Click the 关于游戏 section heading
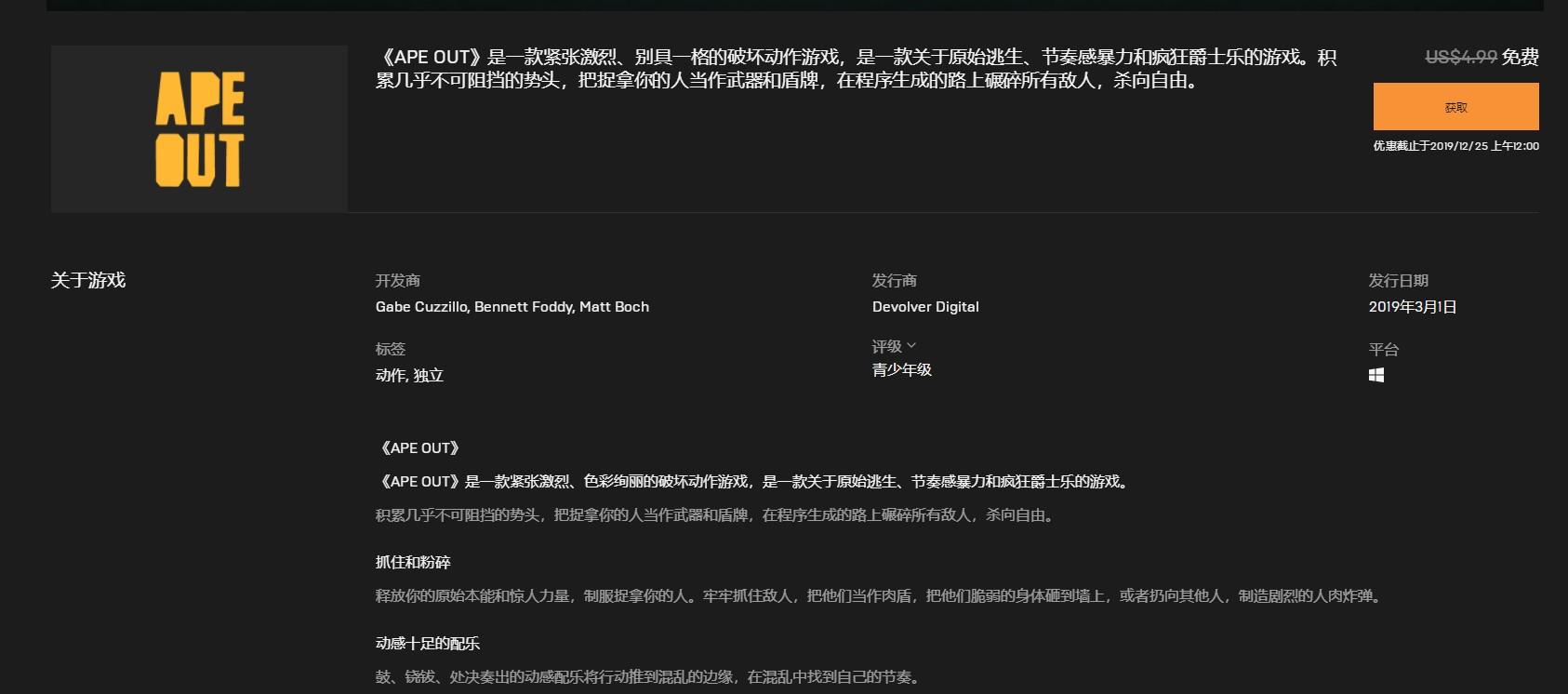 (88, 280)
